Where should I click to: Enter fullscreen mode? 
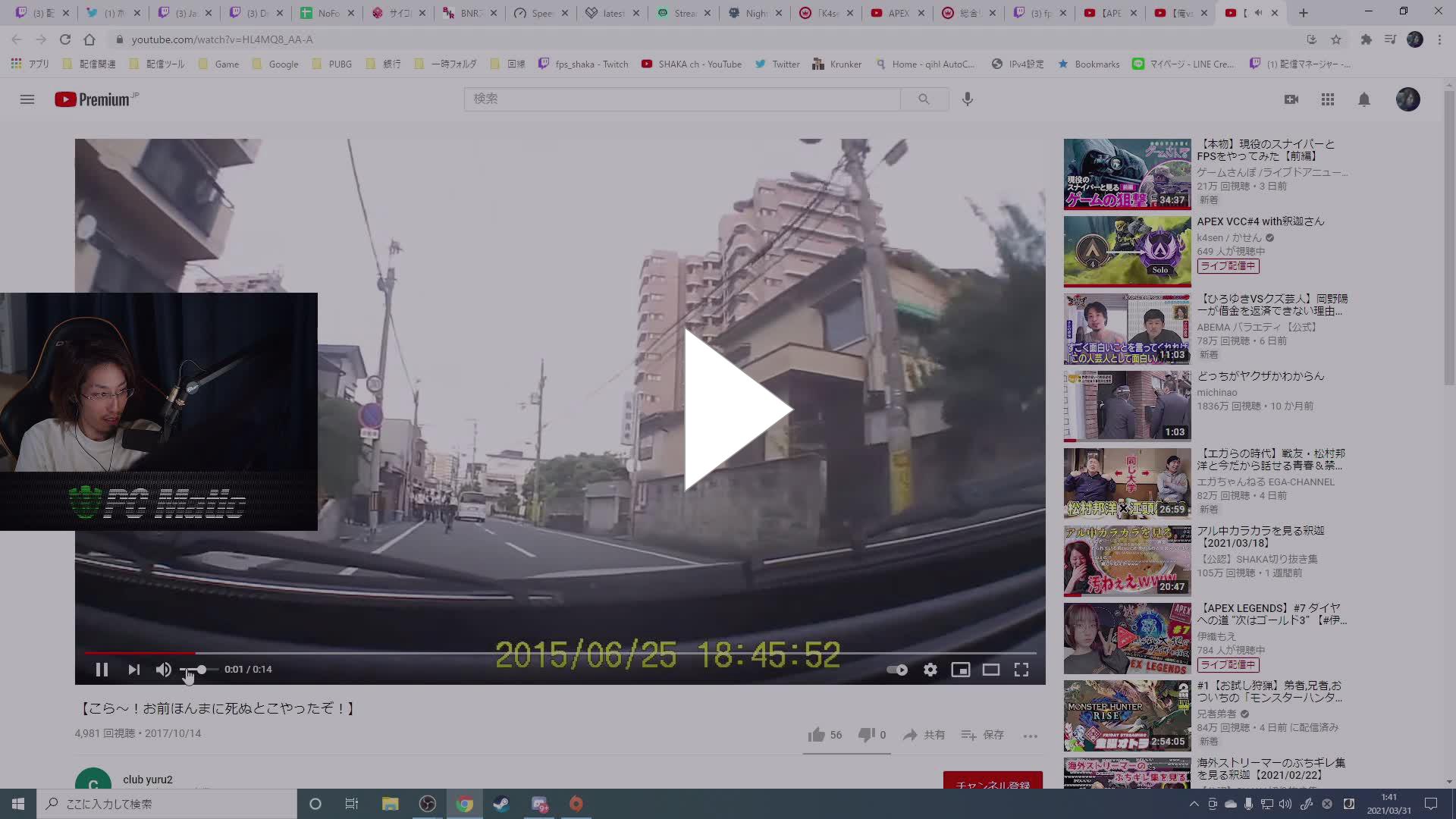pyautogui.click(x=1021, y=670)
